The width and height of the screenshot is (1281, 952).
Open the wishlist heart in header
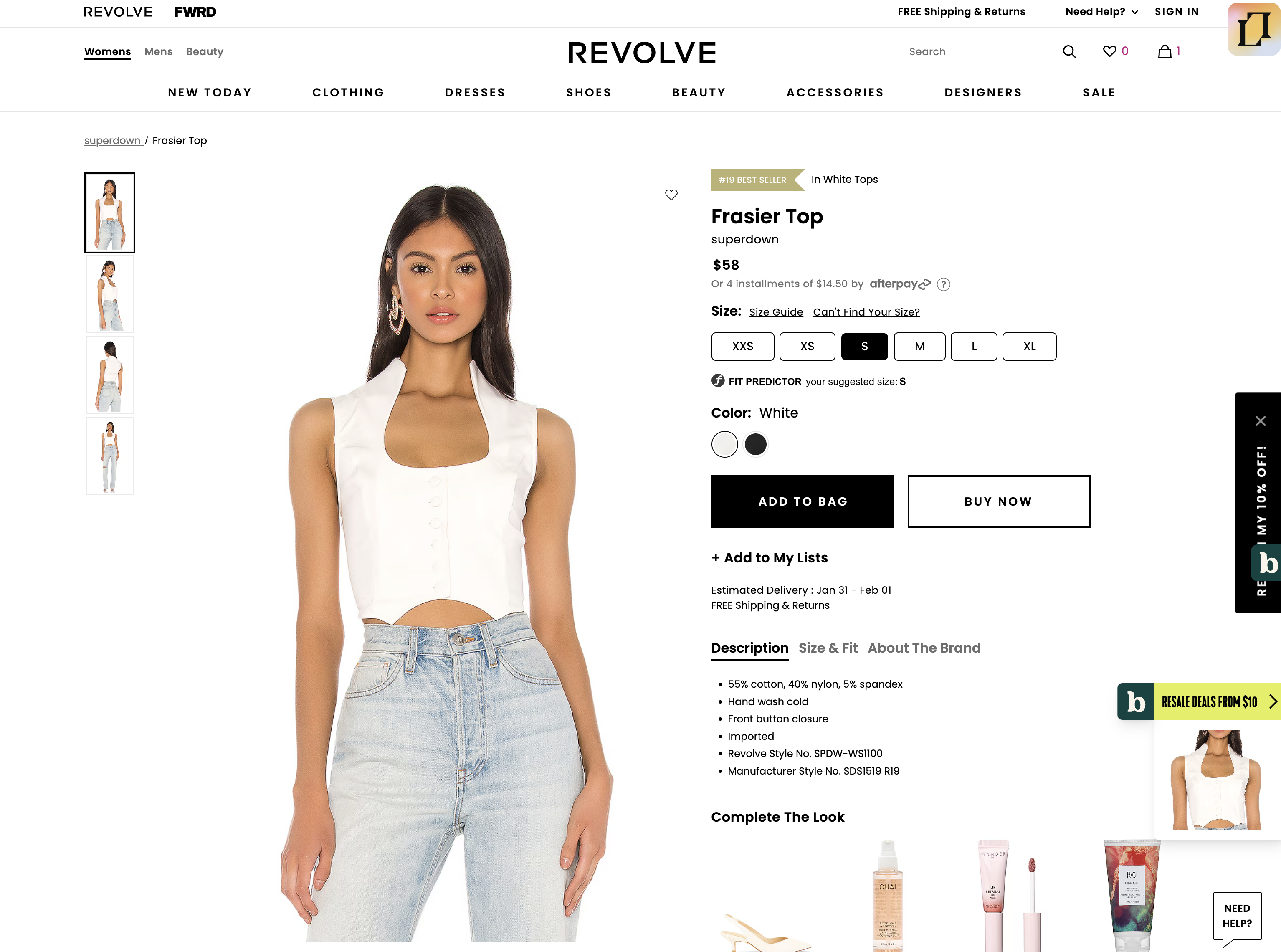pyautogui.click(x=1109, y=51)
